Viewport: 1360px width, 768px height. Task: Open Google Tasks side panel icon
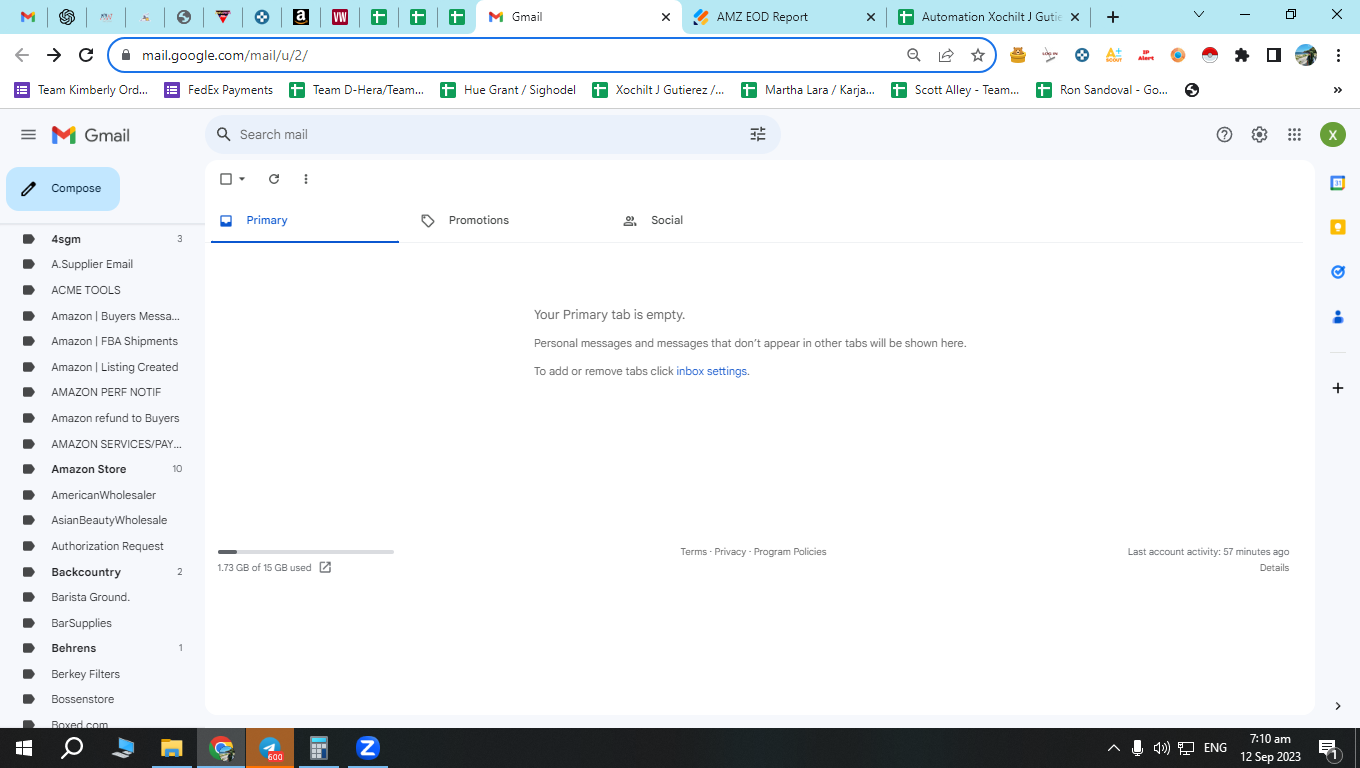pos(1338,272)
